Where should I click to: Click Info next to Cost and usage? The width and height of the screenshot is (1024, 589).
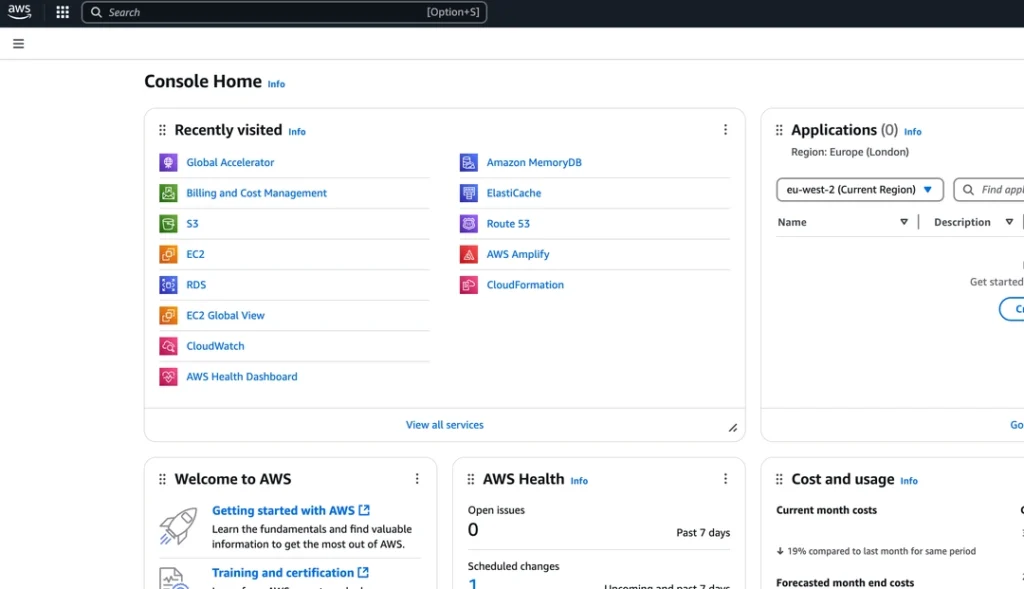[908, 481]
